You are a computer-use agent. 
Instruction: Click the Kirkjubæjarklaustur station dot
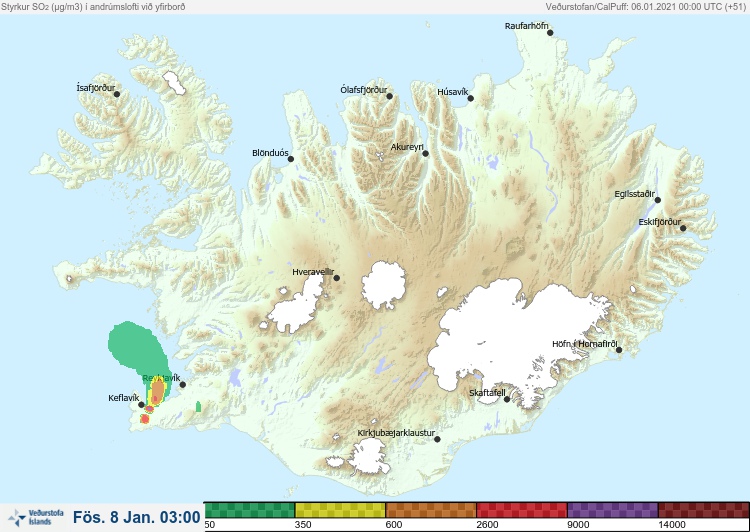[x=437, y=439]
